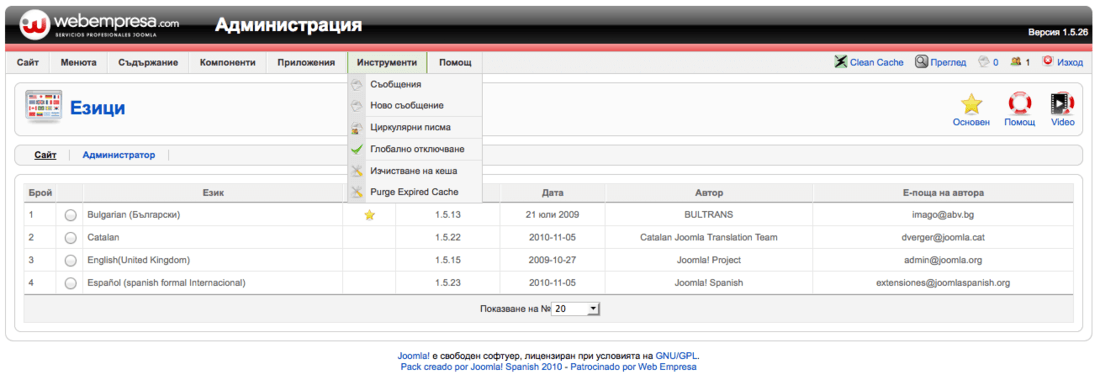This screenshot has height=380, width=1100.
Task: Click the Инструменти menu
Action: pyautogui.click(x=387, y=62)
